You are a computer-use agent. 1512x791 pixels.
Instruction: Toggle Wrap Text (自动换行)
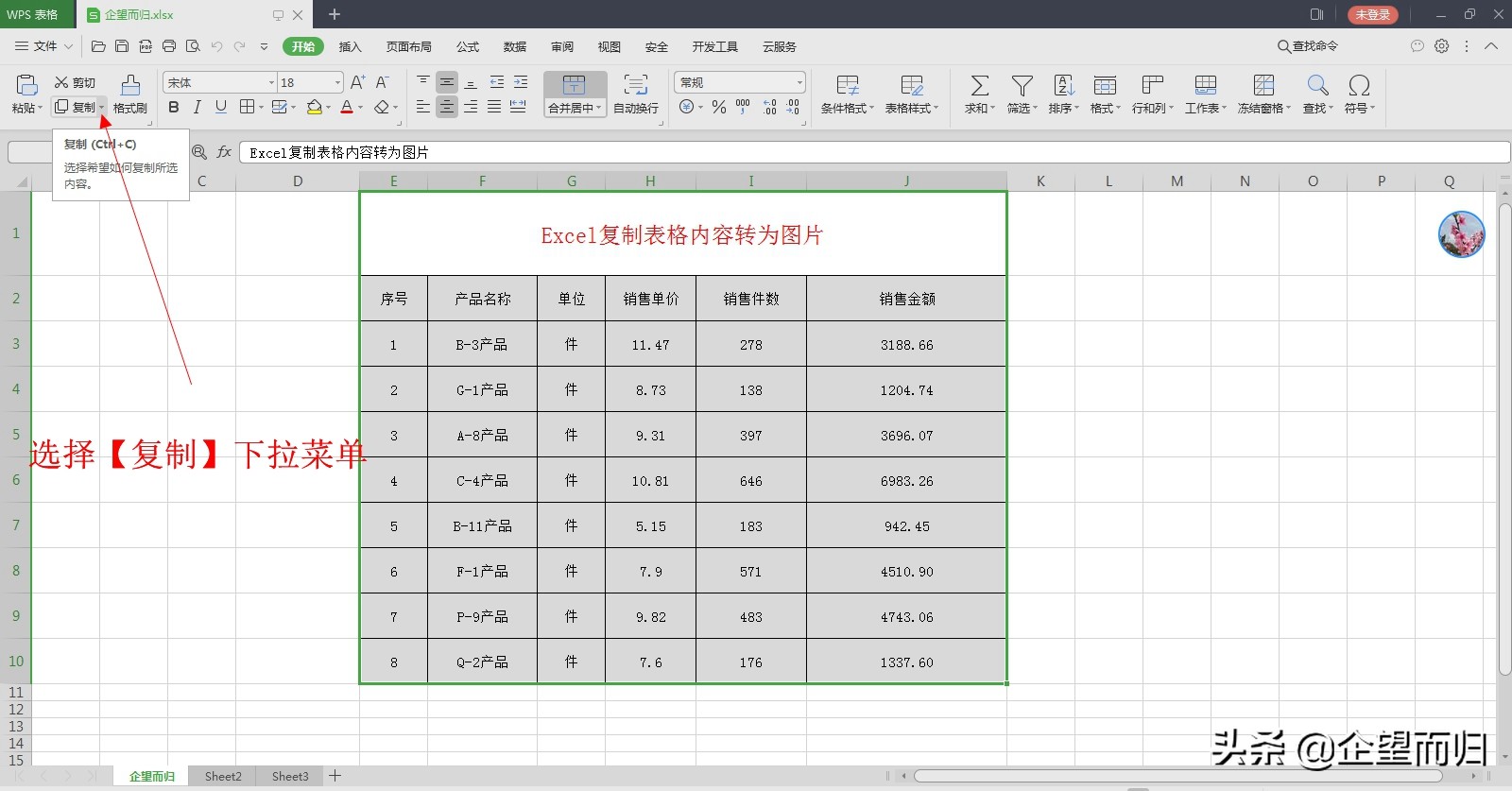click(636, 94)
